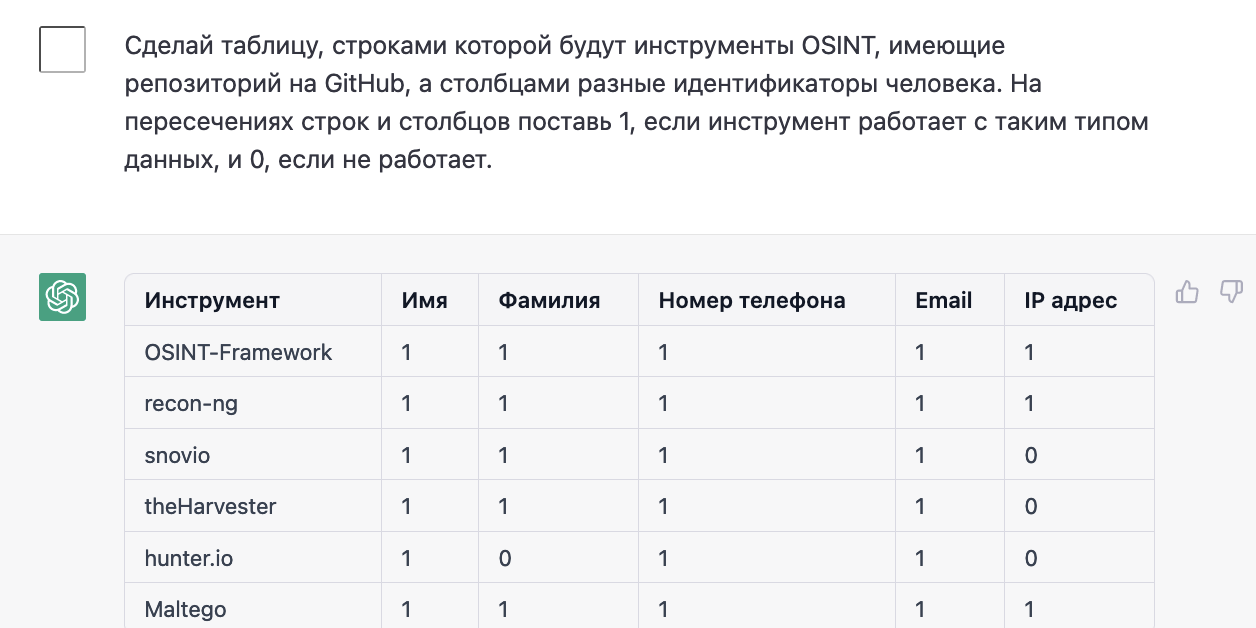This screenshot has width=1256, height=628.
Task: Click snovio's IP адрес cell value
Action: click(1031, 455)
